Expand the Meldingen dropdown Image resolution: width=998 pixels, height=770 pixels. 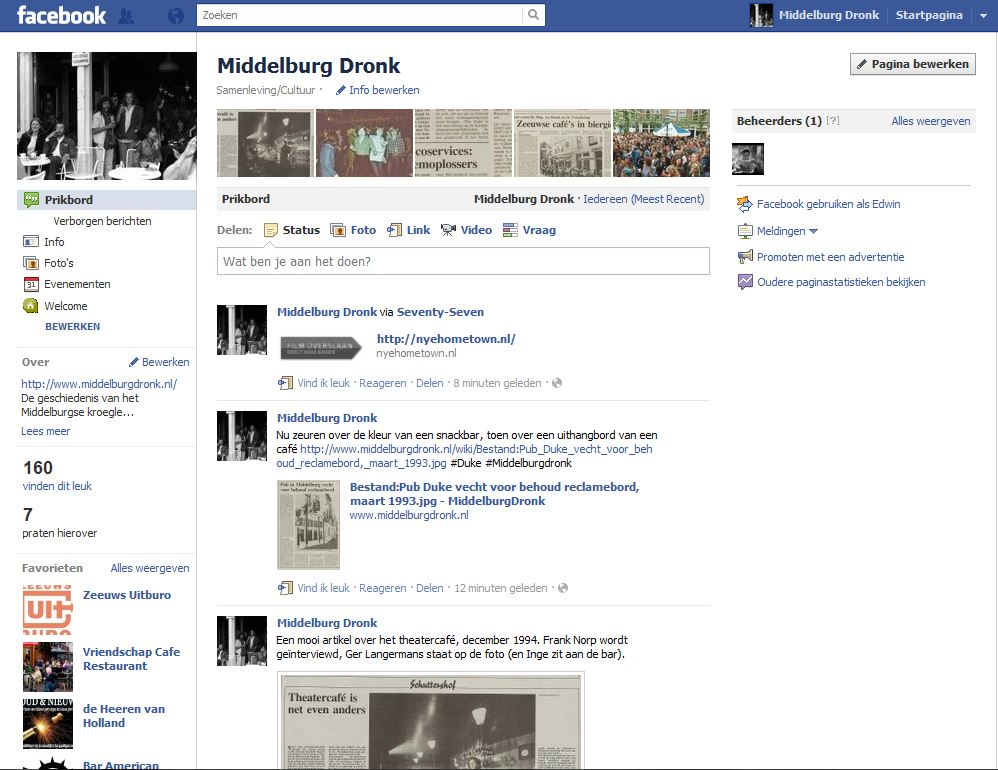[787, 231]
